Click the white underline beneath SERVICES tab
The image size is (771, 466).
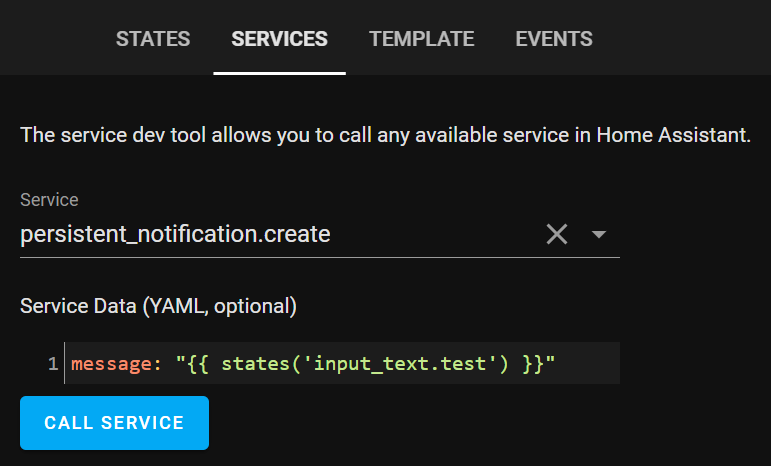coord(279,73)
